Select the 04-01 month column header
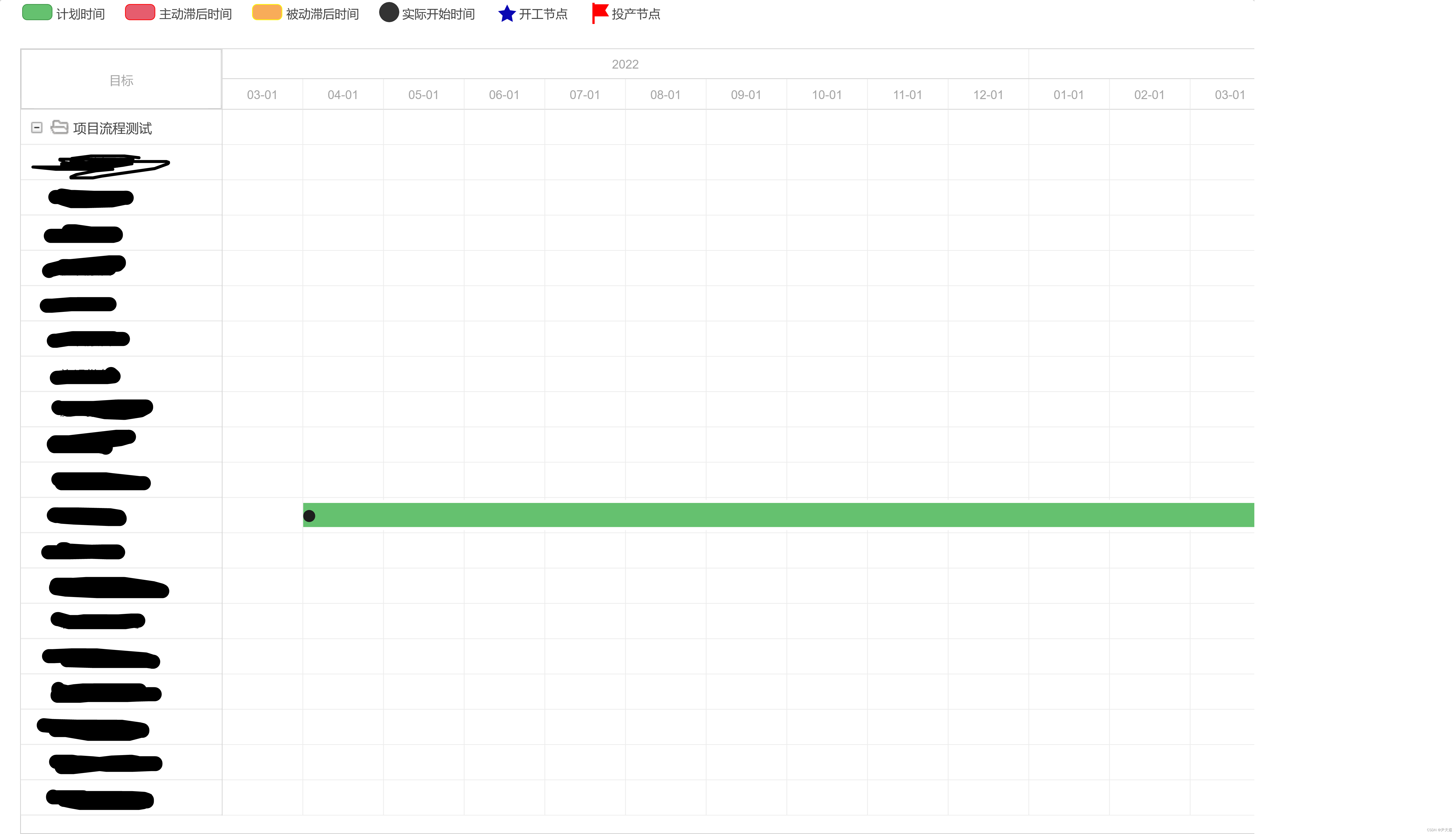Screen dimensions: 1456x834 [342, 95]
